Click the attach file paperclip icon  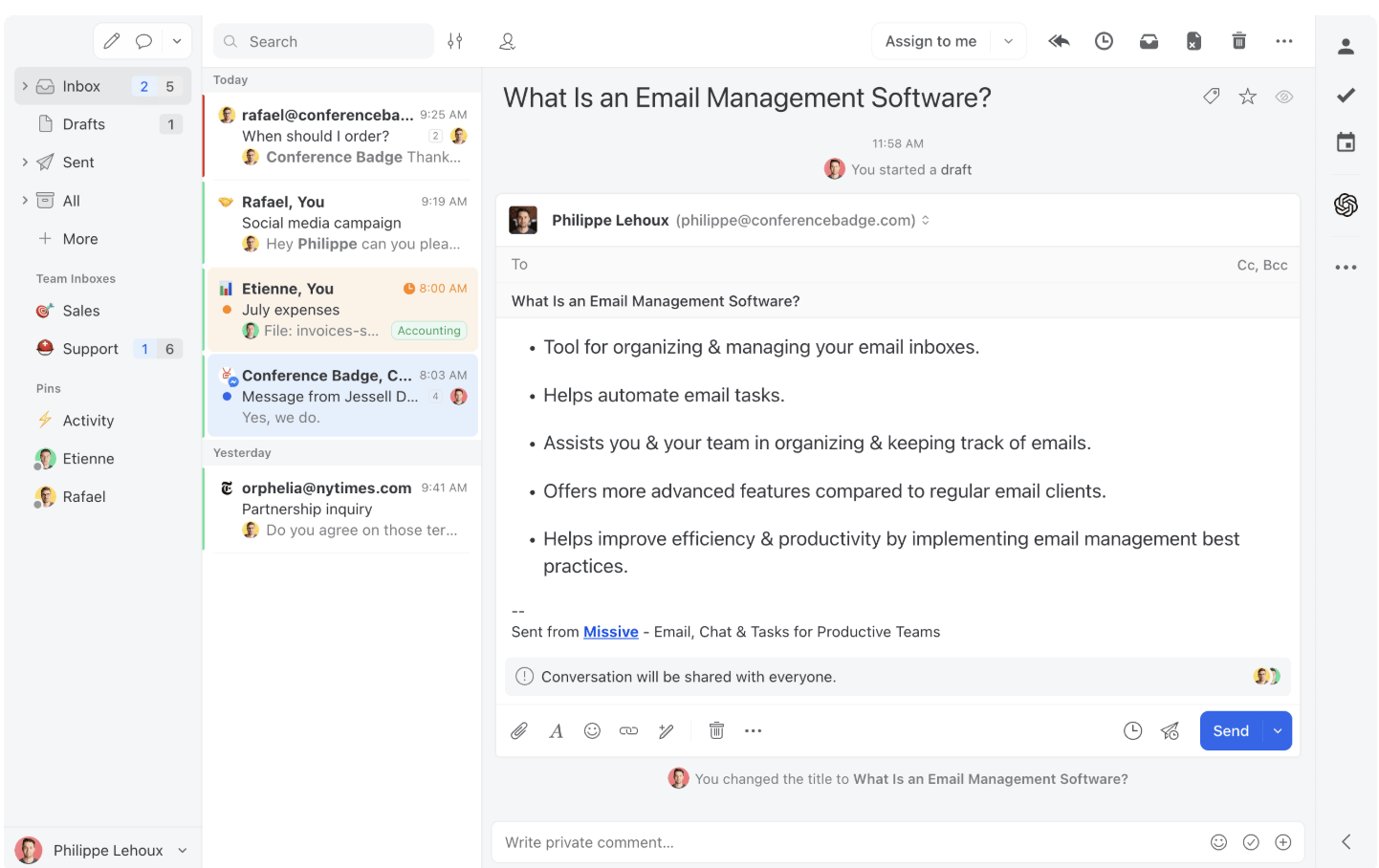[519, 731]
